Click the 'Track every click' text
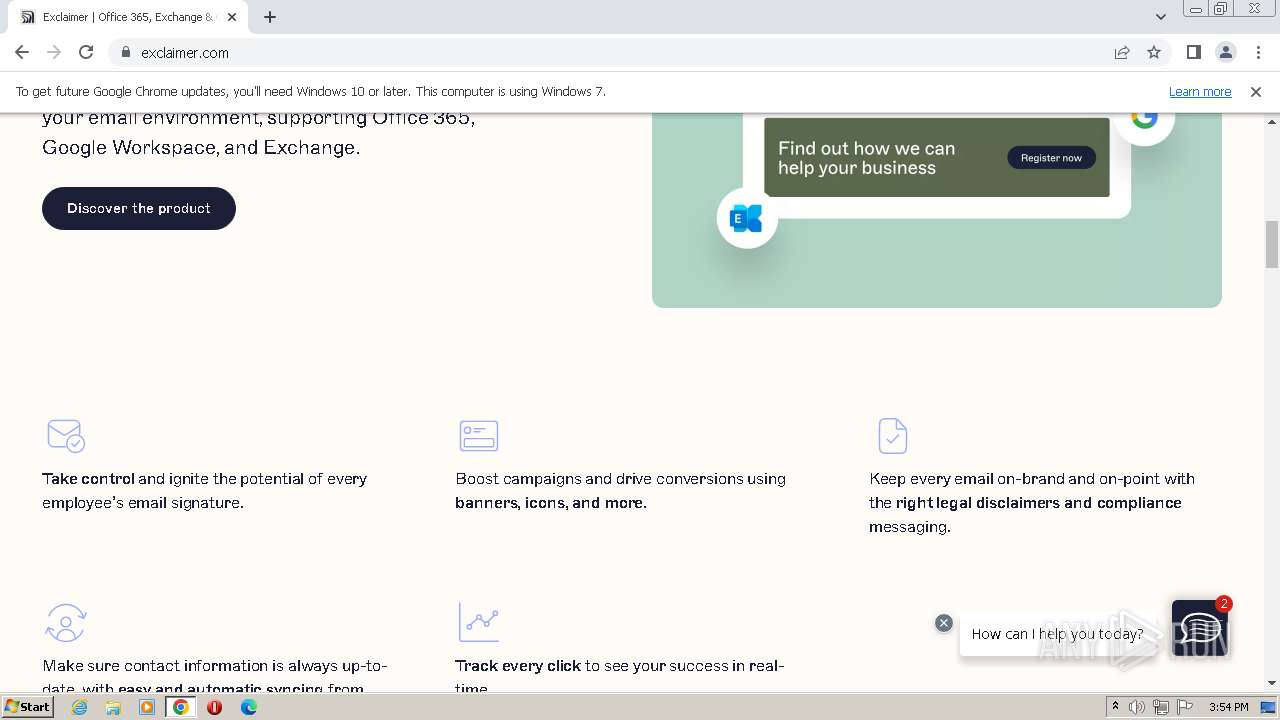1280x720 pixels. click(x=518, y=666)
